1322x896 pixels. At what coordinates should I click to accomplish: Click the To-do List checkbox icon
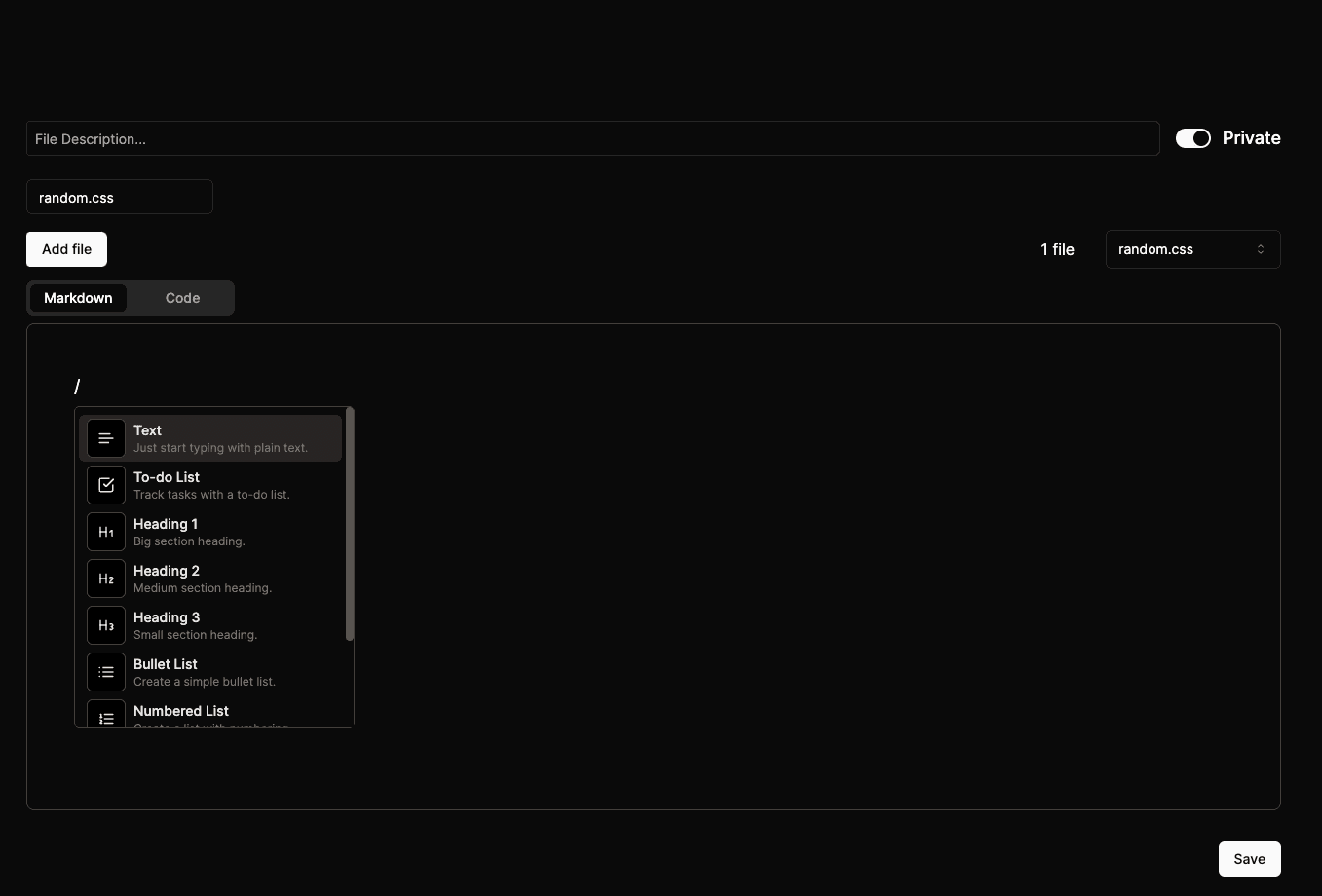coord(106,485)
